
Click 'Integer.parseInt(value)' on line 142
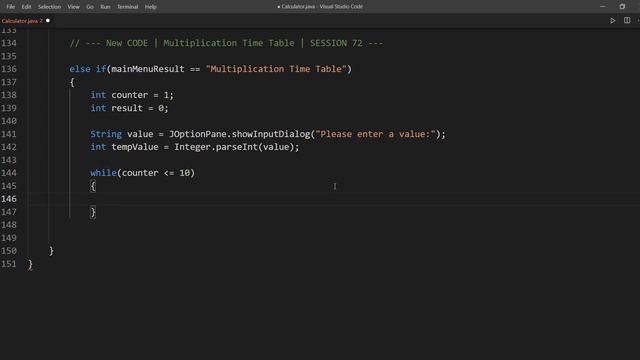point(234,147)
